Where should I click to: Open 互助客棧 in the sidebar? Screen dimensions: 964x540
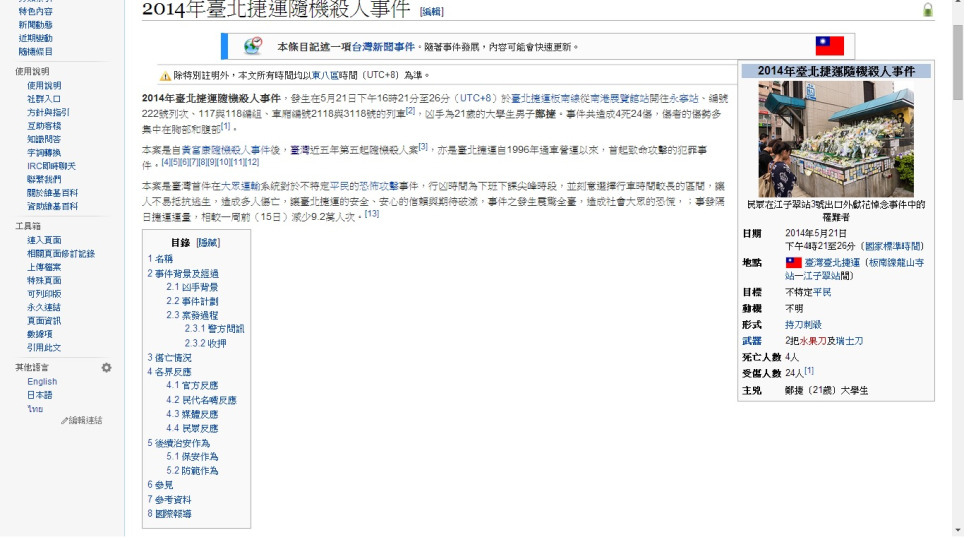coord(44,126)
